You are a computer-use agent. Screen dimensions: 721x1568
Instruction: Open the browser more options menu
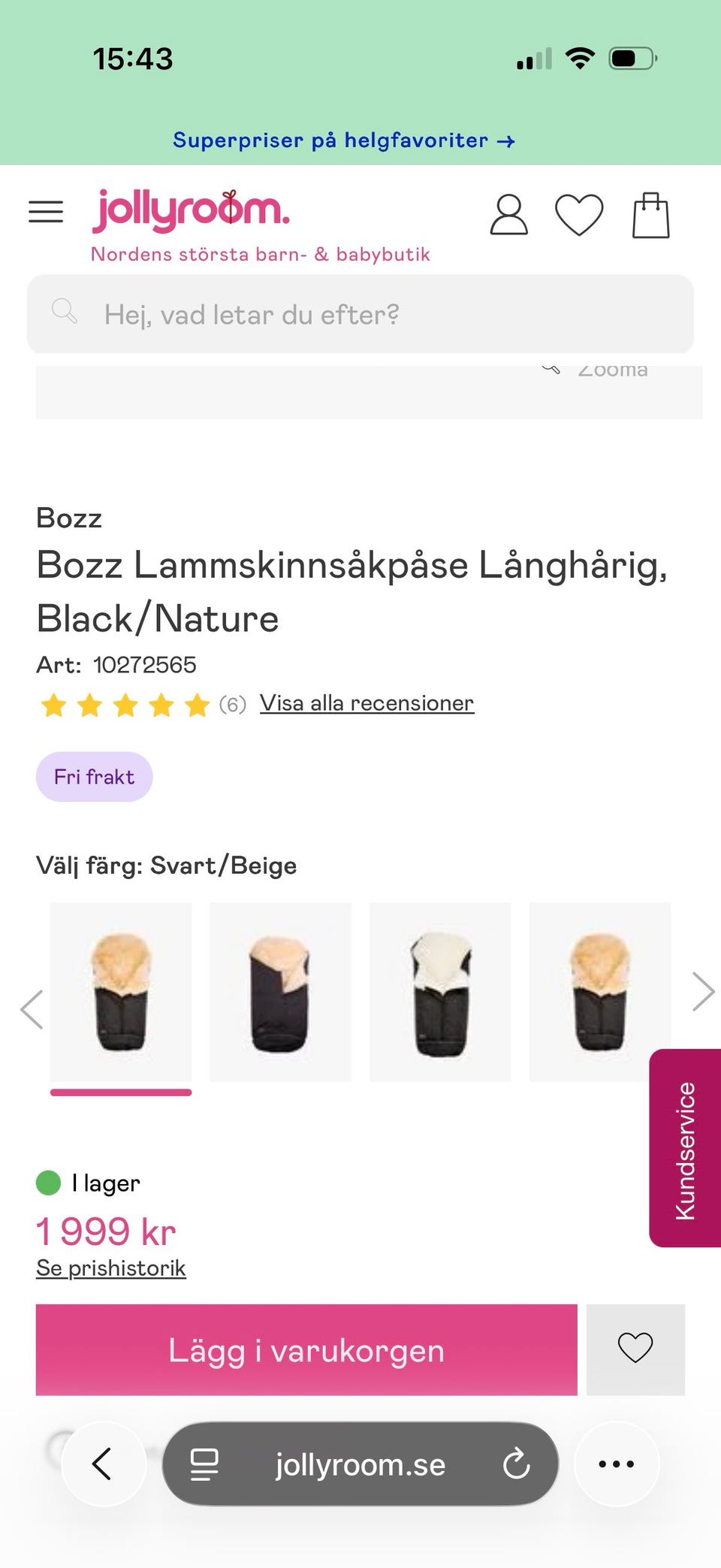point(616,1464)
